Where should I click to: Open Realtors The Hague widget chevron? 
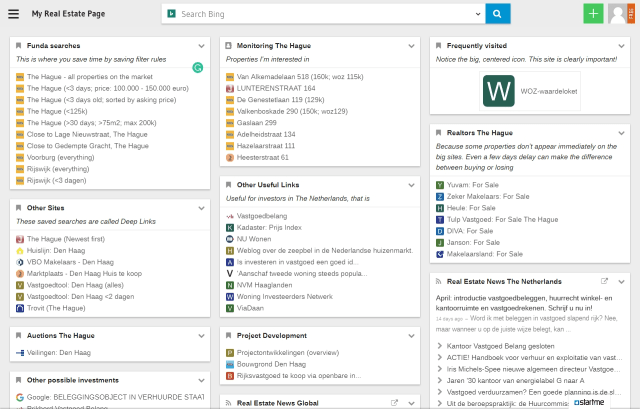tap(621, 133)
